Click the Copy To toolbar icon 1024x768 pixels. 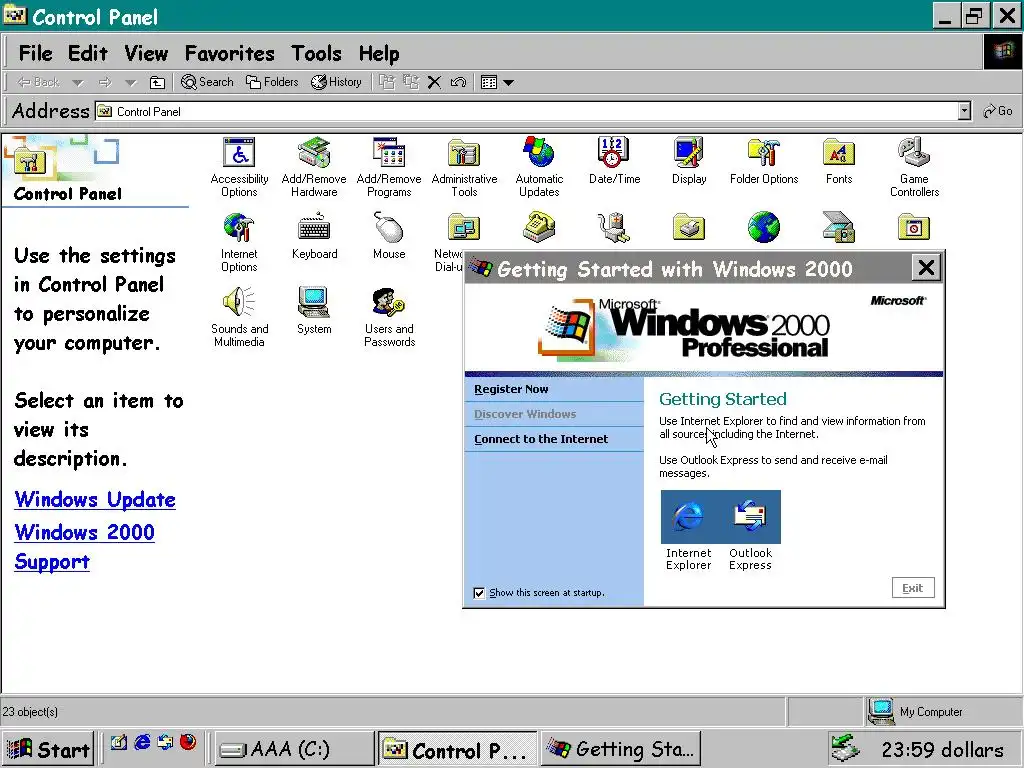pos(411,82)
